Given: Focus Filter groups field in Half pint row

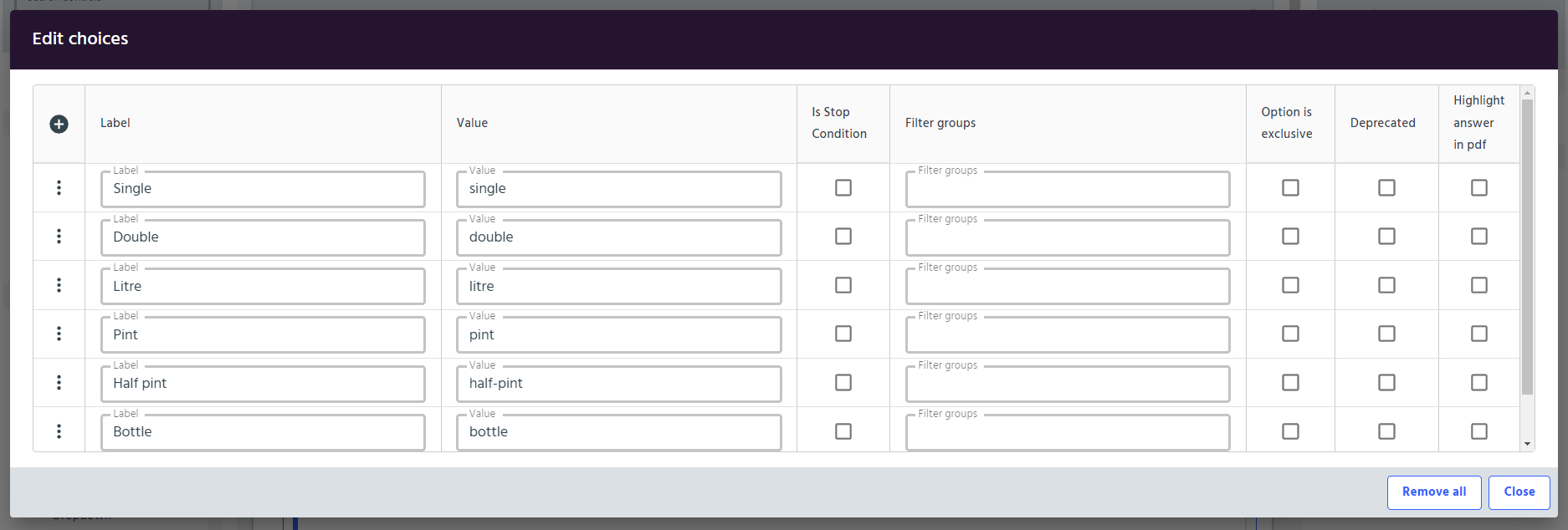Looking at the screenshot, I should 1068,384.
